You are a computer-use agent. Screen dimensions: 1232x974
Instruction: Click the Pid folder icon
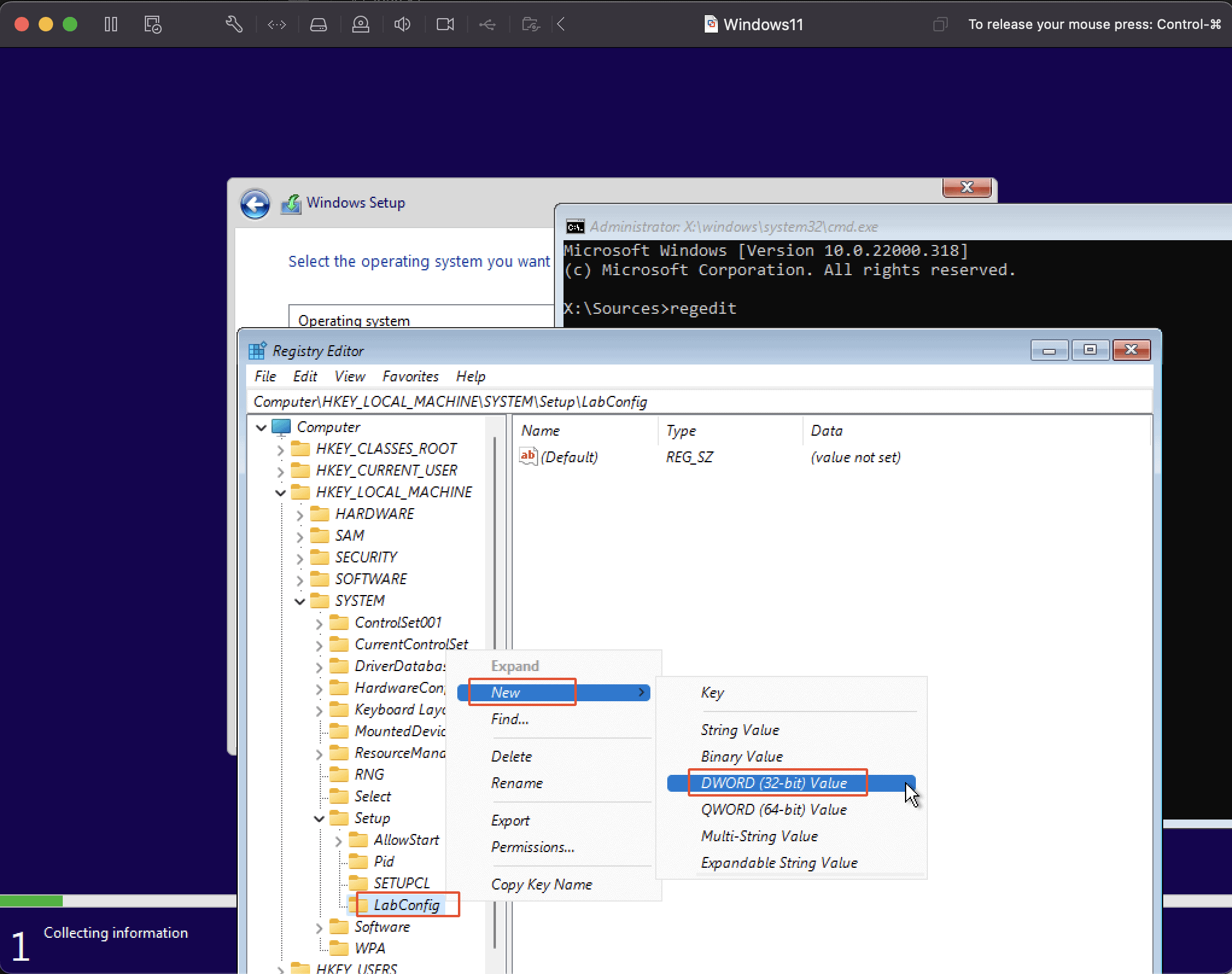(x=358, y=861)
